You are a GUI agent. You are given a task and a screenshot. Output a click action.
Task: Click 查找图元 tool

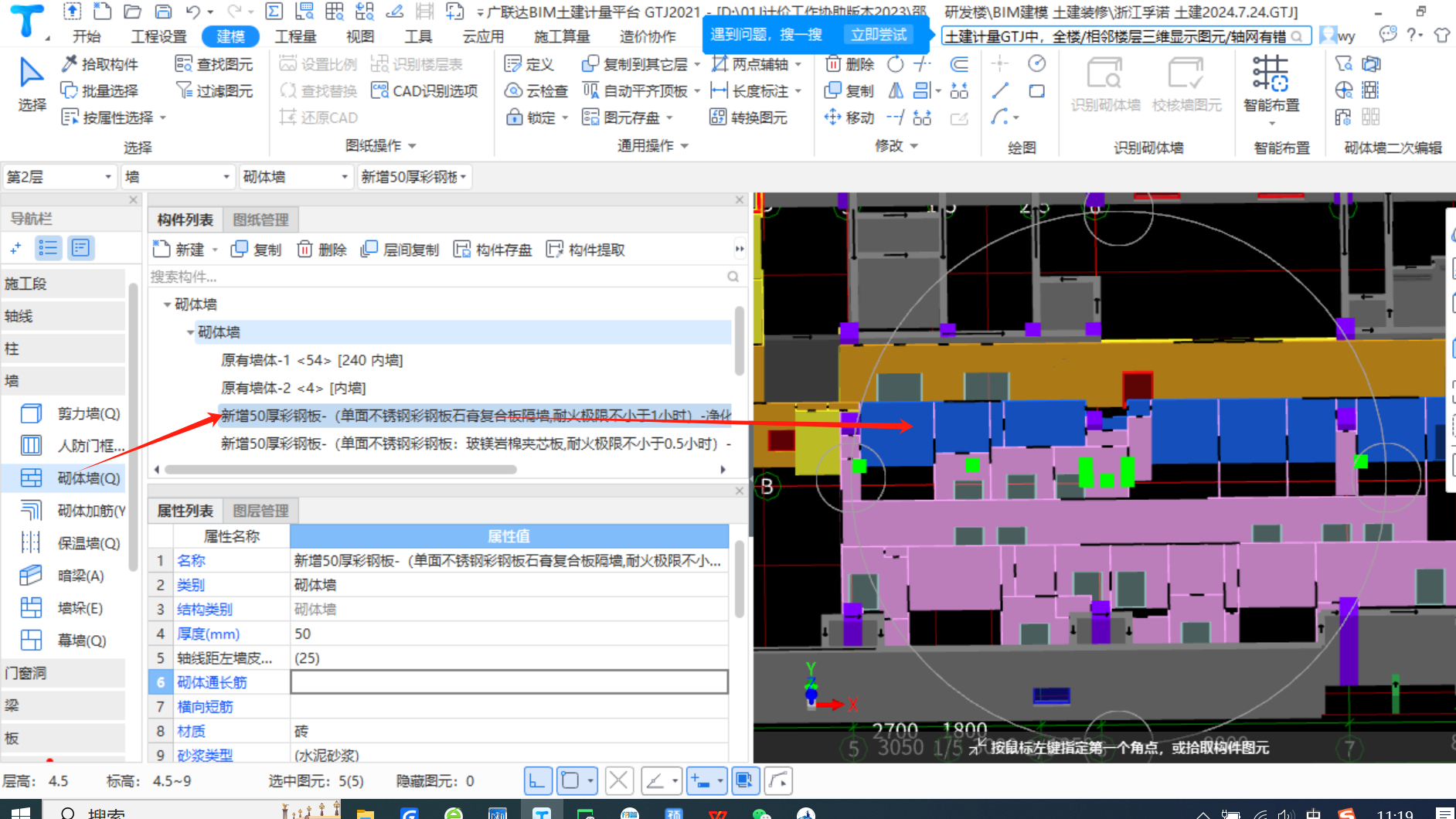pyautogui.click(x=214, y=64)
